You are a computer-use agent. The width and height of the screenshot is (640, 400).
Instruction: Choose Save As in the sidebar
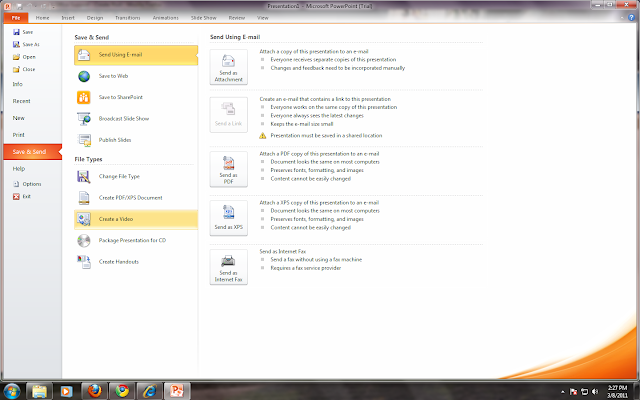(x=26, y=44)
